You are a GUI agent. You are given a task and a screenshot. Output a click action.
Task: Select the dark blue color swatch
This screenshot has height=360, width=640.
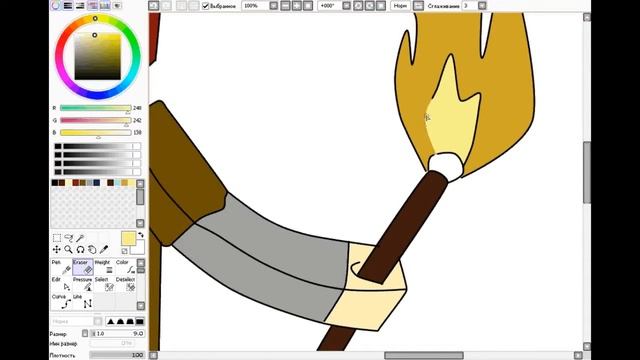[x=96, y=183]
